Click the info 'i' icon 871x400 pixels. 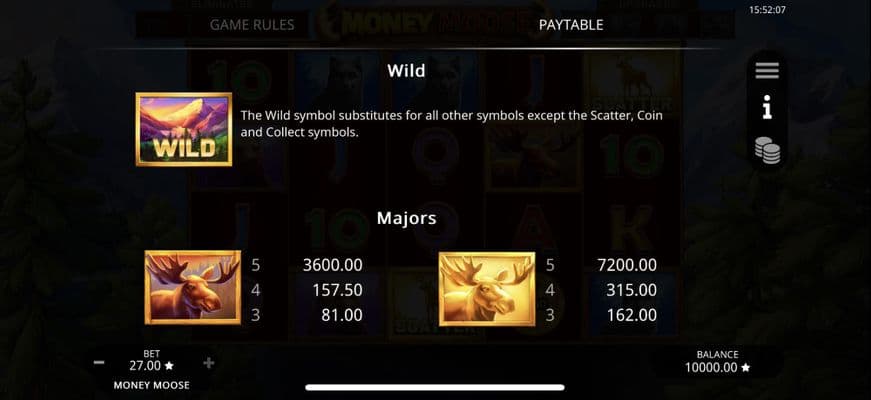[x=767, y=107]
